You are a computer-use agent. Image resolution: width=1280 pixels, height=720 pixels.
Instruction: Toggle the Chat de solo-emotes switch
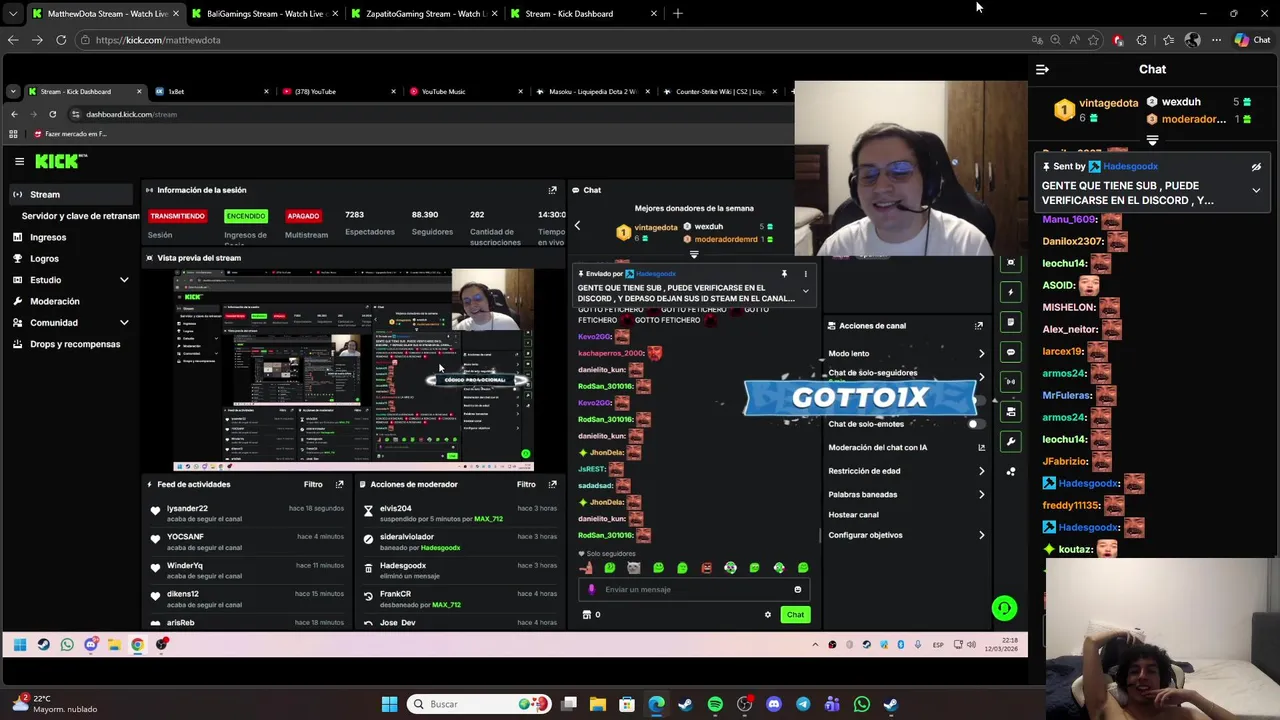975,424
